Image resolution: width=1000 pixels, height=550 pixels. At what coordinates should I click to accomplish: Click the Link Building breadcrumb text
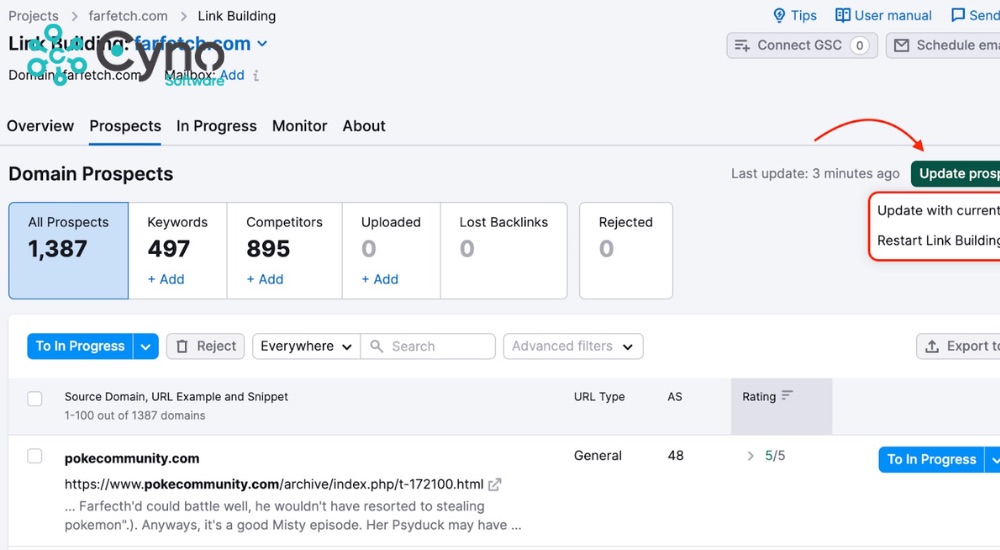237,16
